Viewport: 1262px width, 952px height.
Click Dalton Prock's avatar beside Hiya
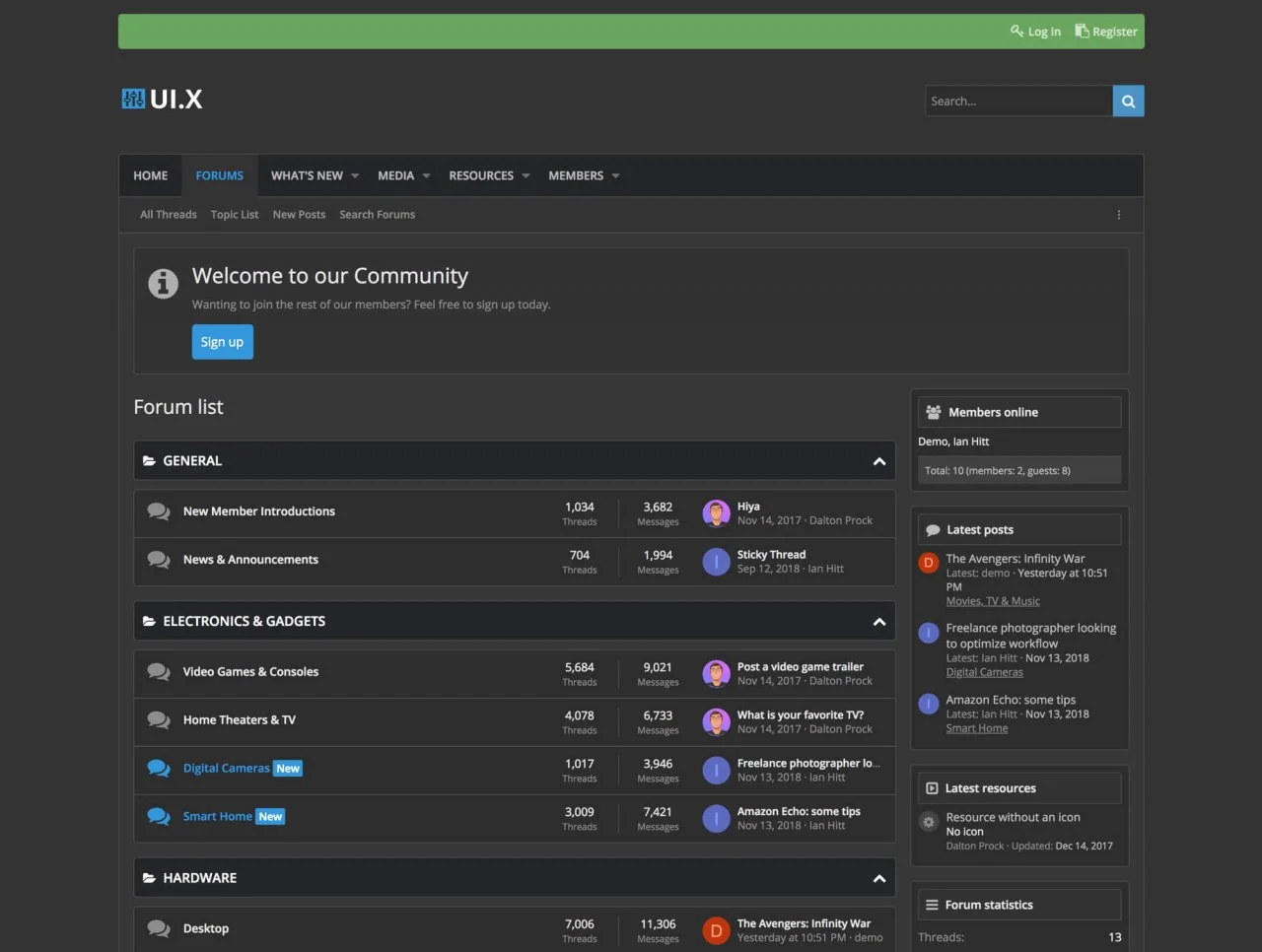coord(716,513)
